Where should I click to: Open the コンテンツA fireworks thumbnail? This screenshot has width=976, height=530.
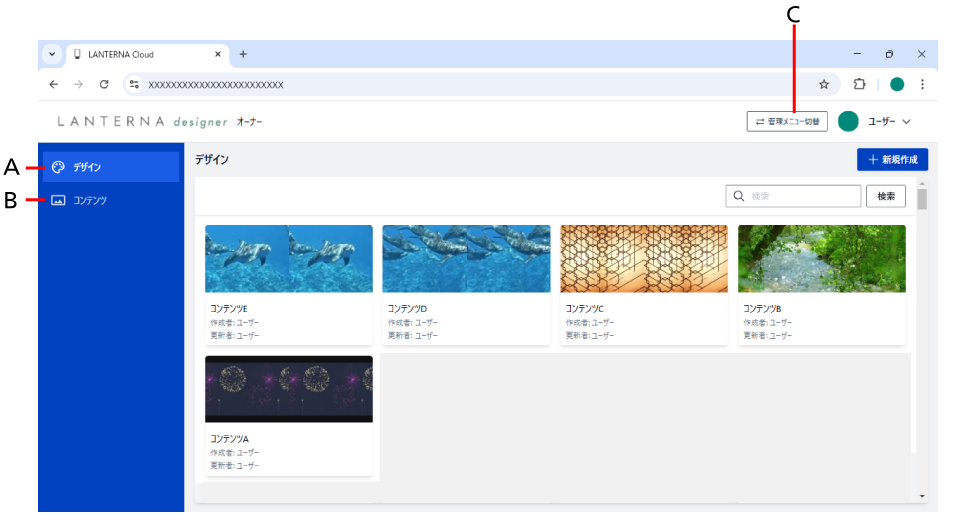tap(289, 389)
